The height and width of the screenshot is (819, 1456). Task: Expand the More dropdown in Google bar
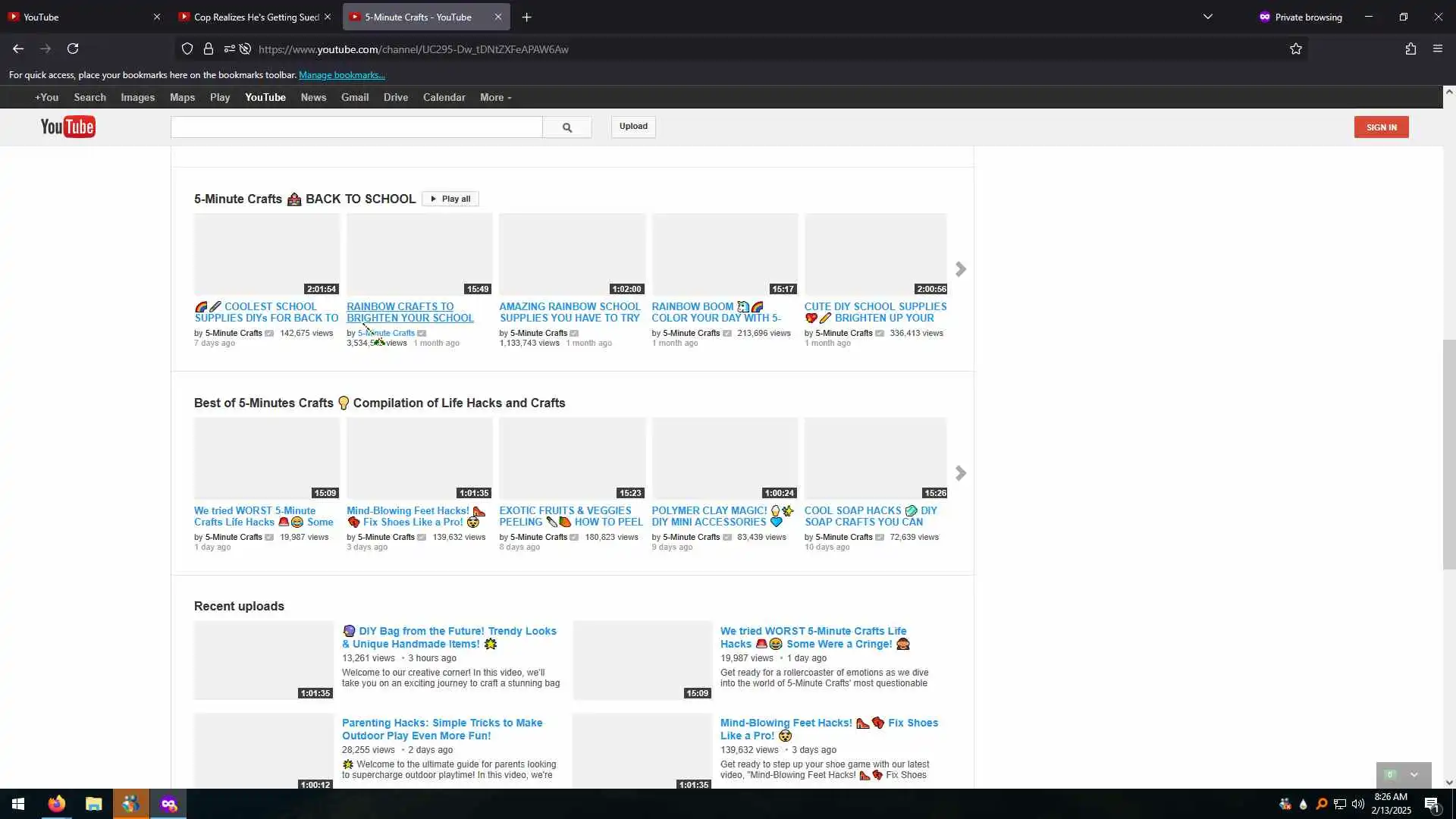[x=495, y=98]
